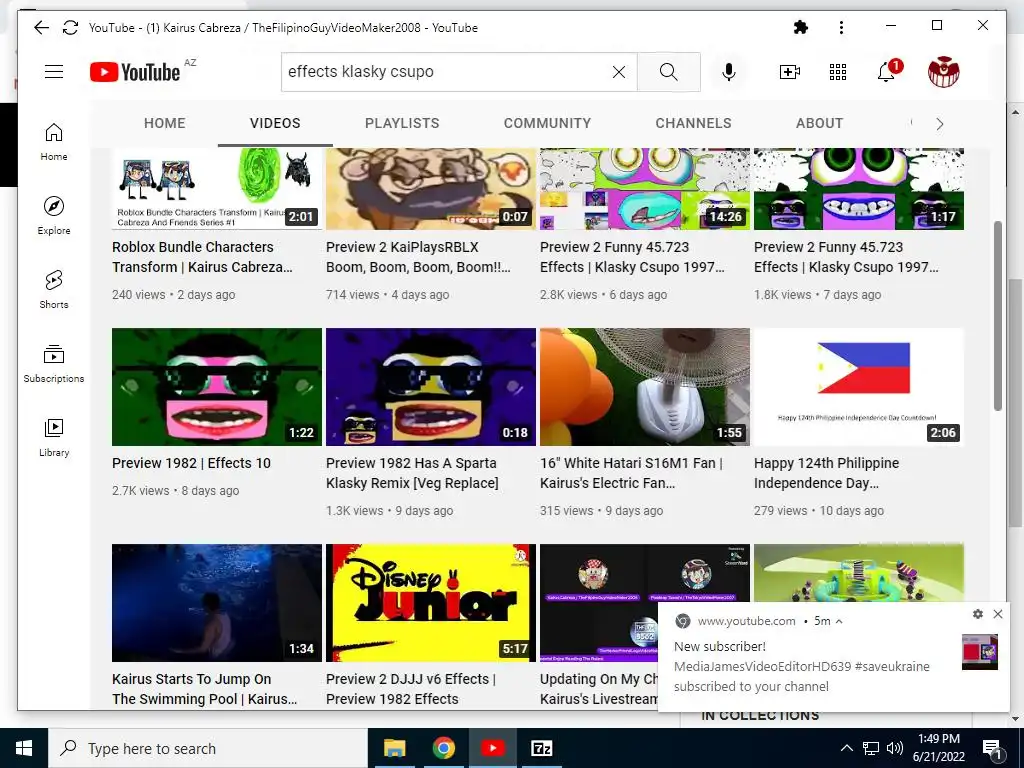This screenshot has width=1024, height=768.
Task: Open the swimming pool video thumbnail
Action: [x=217, y=603]
